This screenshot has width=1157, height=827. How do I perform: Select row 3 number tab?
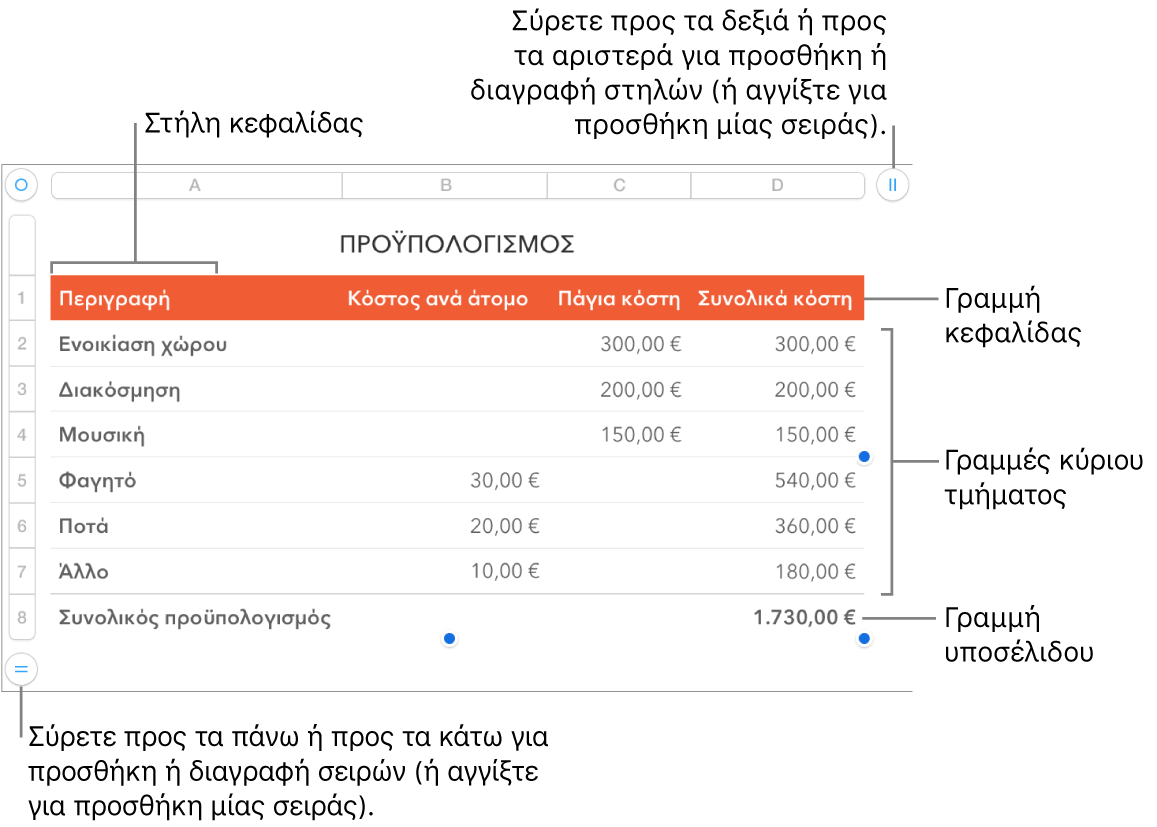[x=22, y=389]
